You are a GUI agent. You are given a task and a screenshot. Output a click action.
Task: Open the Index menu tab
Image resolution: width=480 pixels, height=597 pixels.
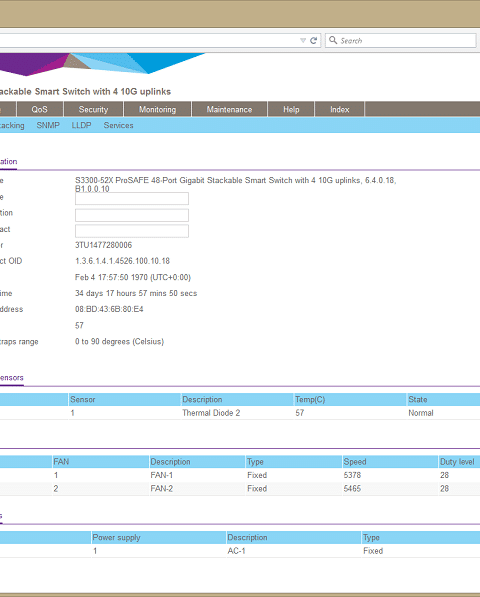pos(340,110)
